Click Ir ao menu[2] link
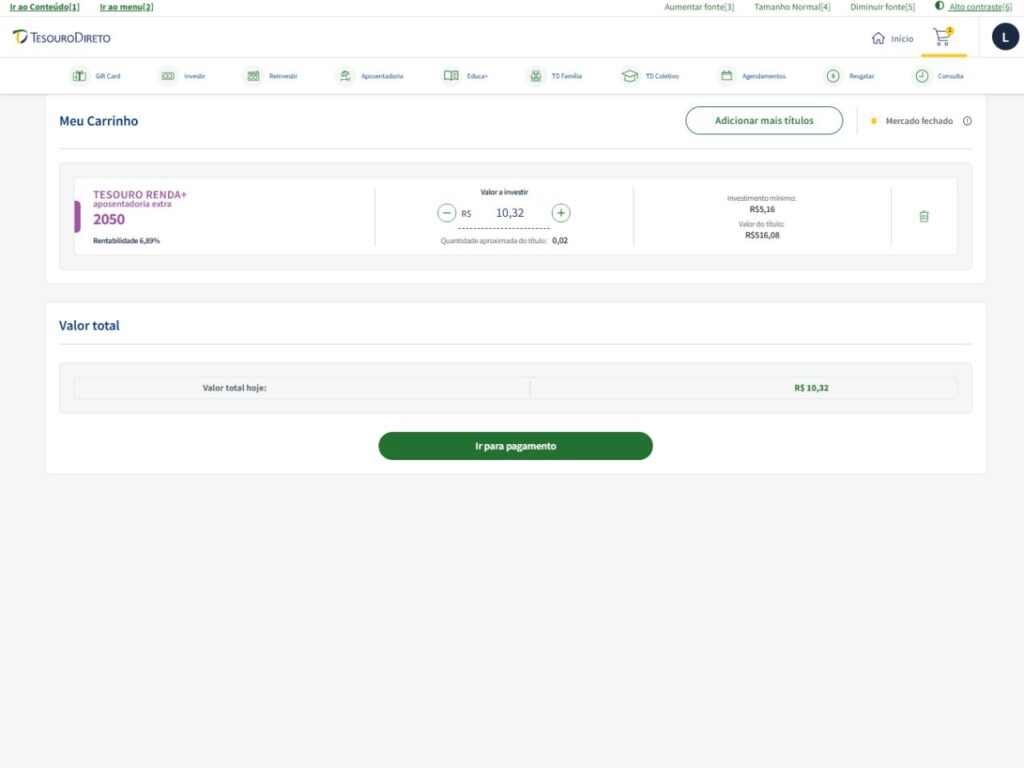 point(126,7)
